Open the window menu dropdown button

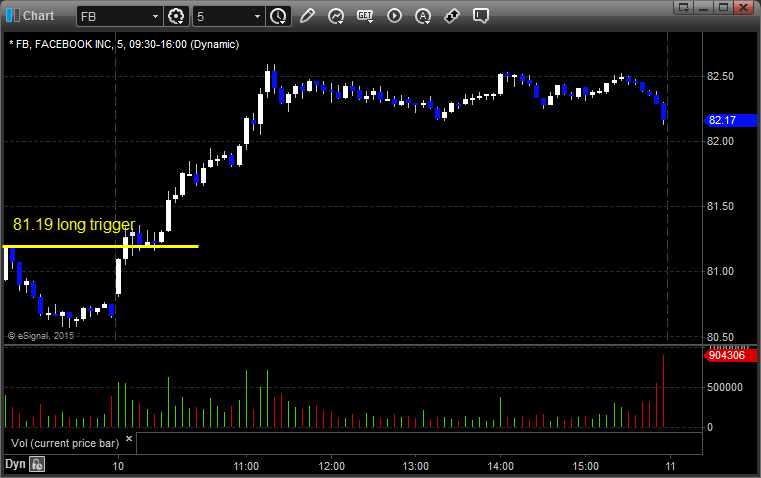[x=683, y=7]
